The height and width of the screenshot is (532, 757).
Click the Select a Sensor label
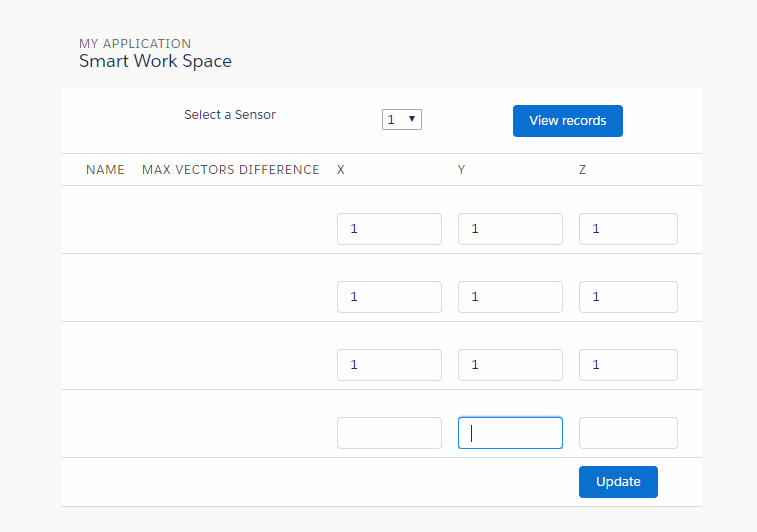(230, 115)
